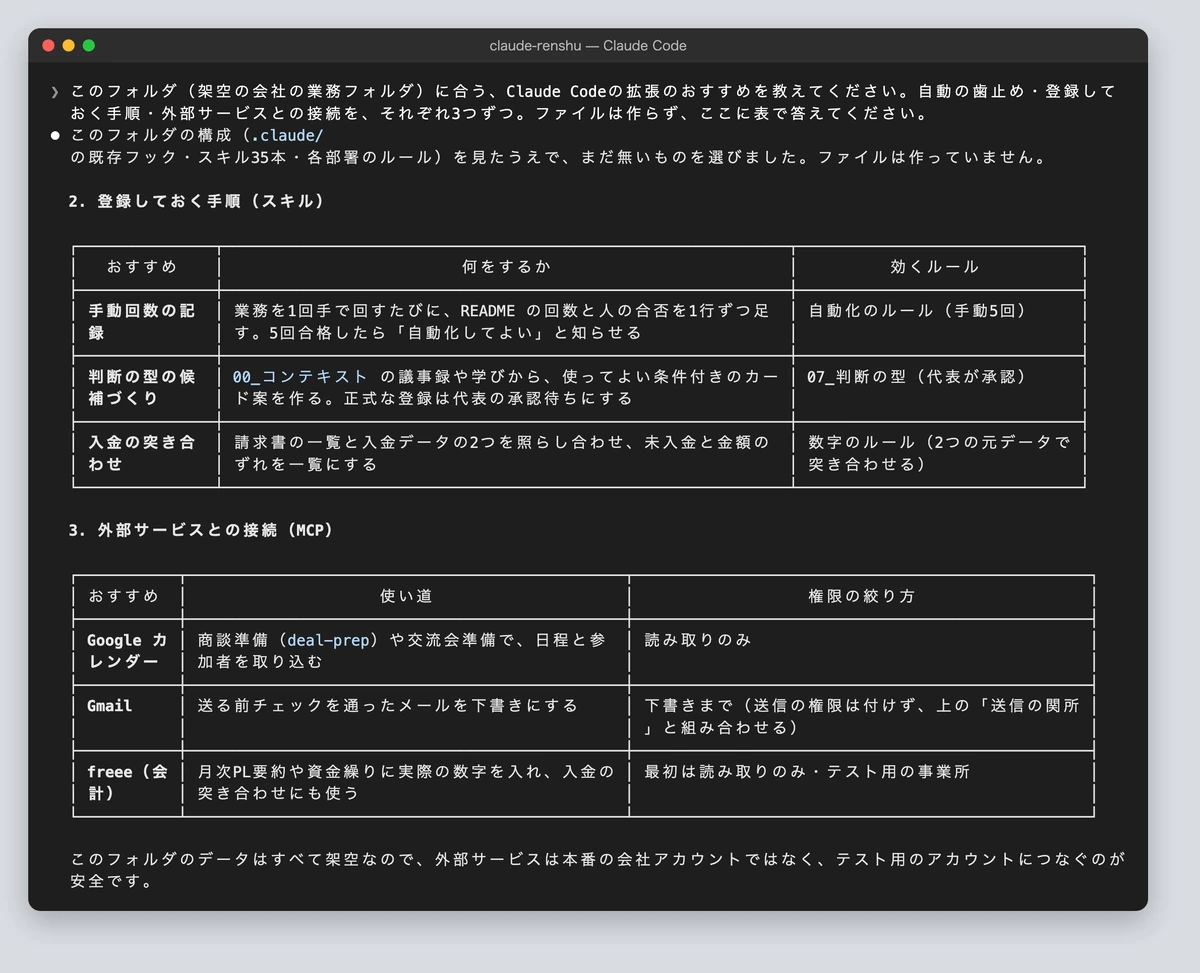Click 送る前チェックを通ったメール description
Screen dimensions: 1200x973
point(388,706)
